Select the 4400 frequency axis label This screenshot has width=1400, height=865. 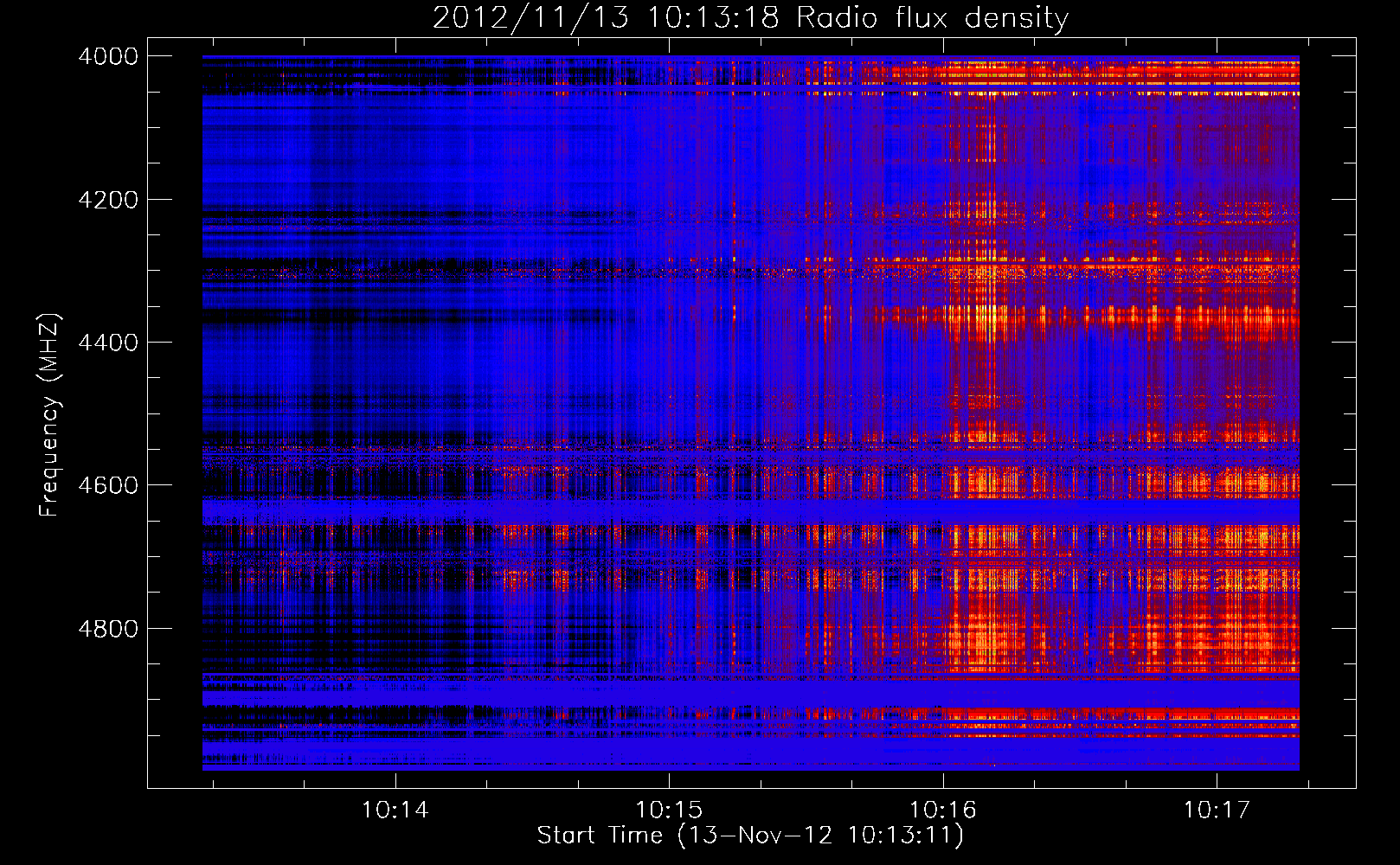(108, 343)
